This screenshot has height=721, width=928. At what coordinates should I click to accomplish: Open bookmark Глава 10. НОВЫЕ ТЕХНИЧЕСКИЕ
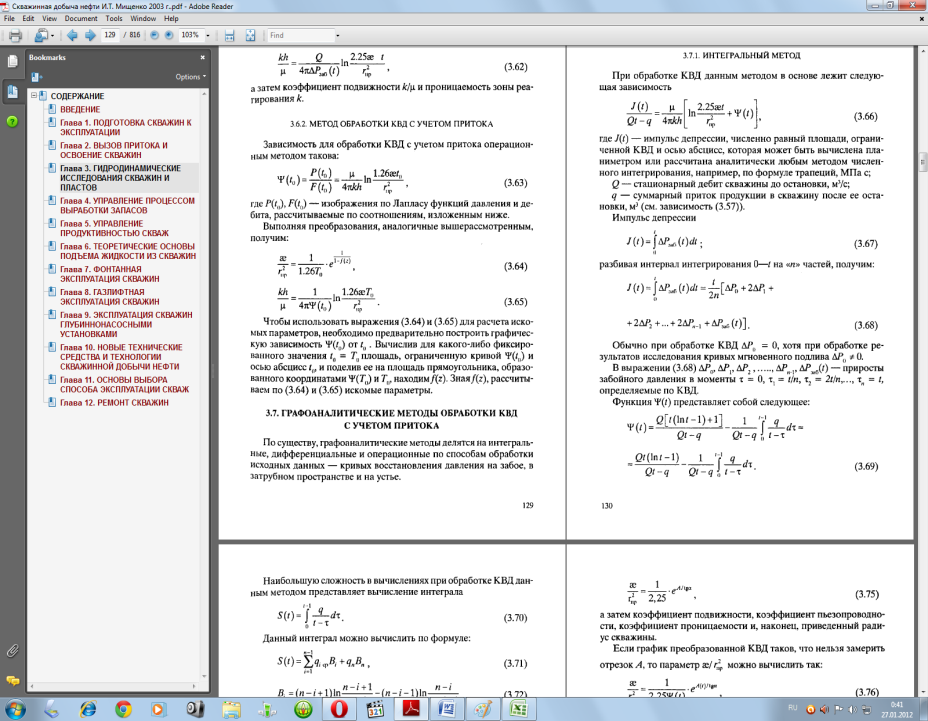pos(121,357)
